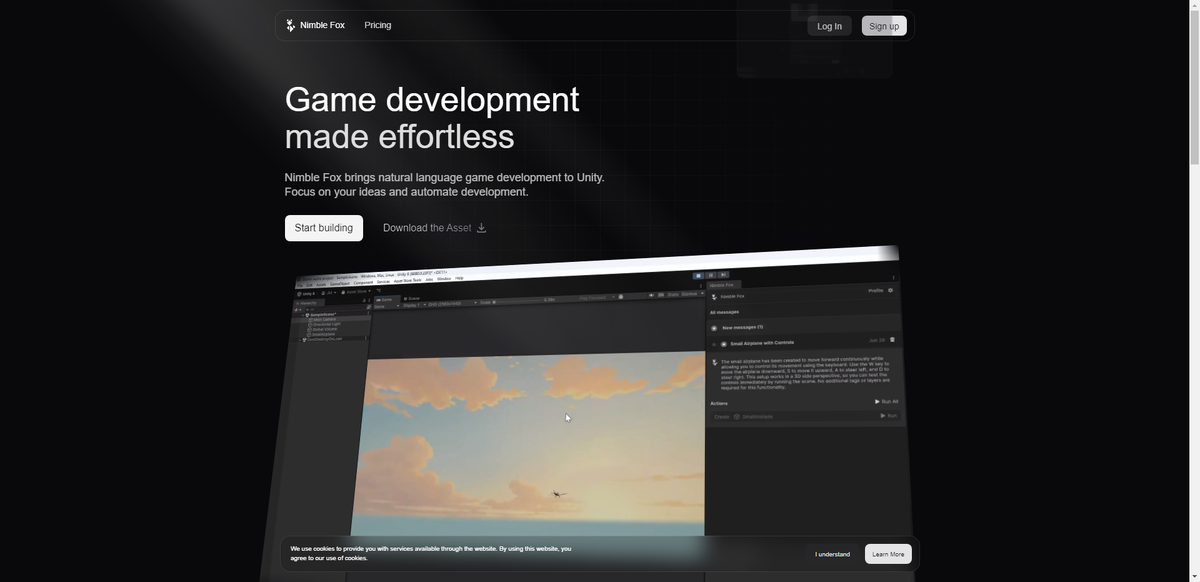Accept cookies with I understand
The image size is (1200, 582).
point(832,554)
